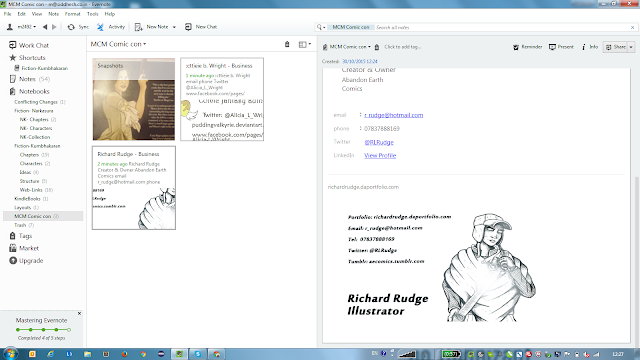
Task: Open the Structure notebook
Action: (33, 181)
